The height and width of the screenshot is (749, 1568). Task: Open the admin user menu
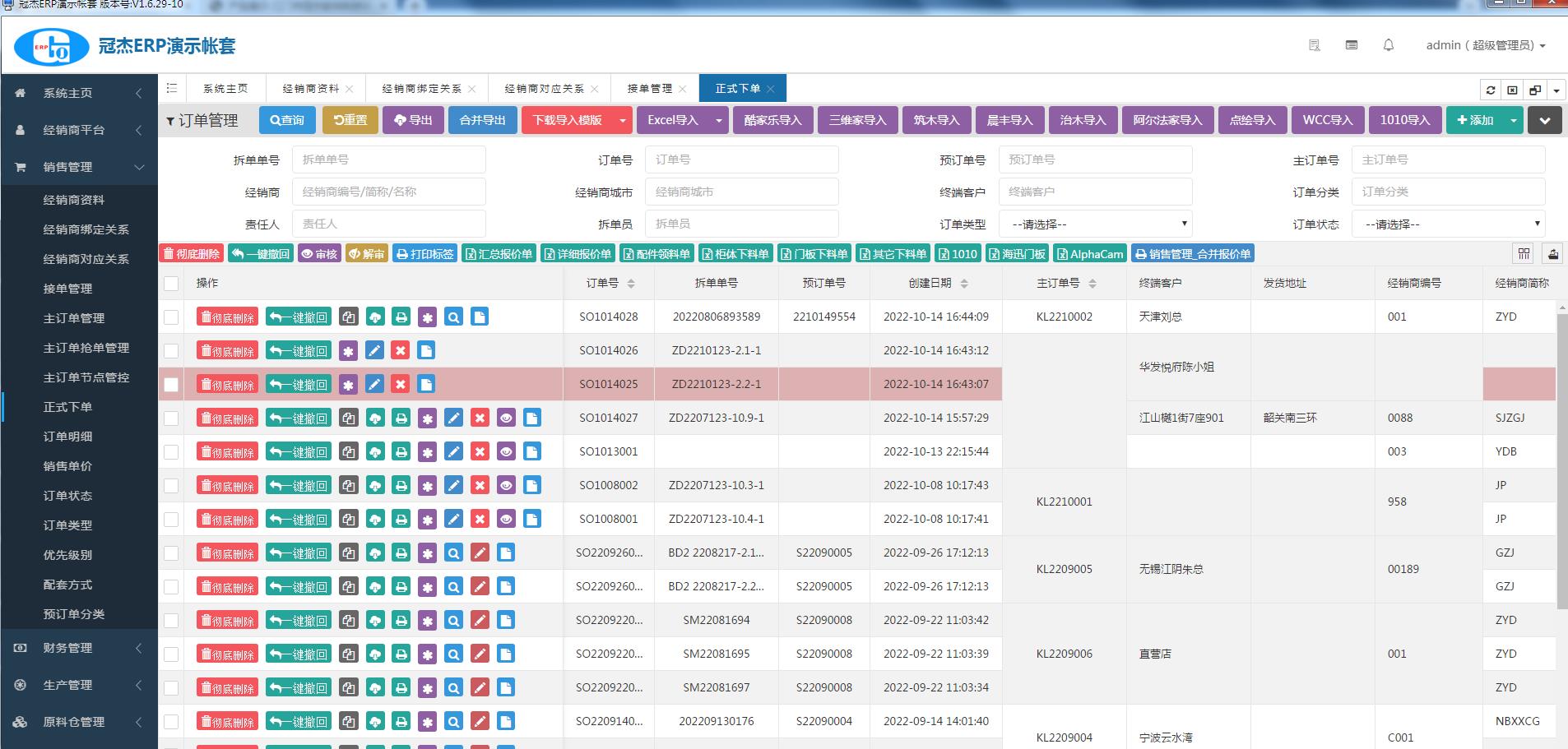pos(1485,45)
